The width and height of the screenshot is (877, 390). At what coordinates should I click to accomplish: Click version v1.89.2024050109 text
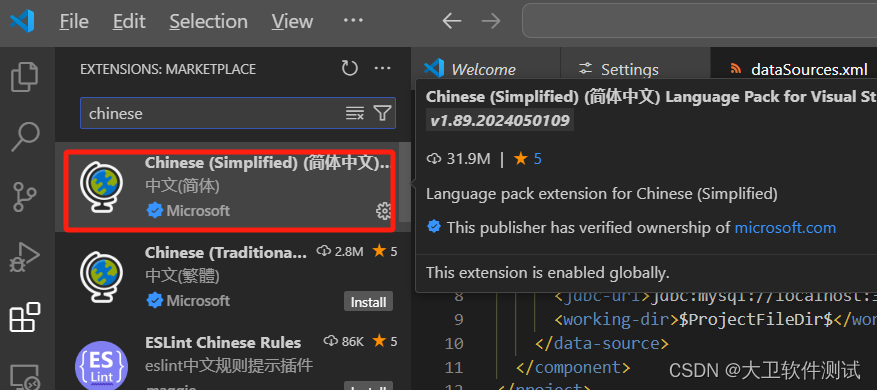(x=500, y=120)
